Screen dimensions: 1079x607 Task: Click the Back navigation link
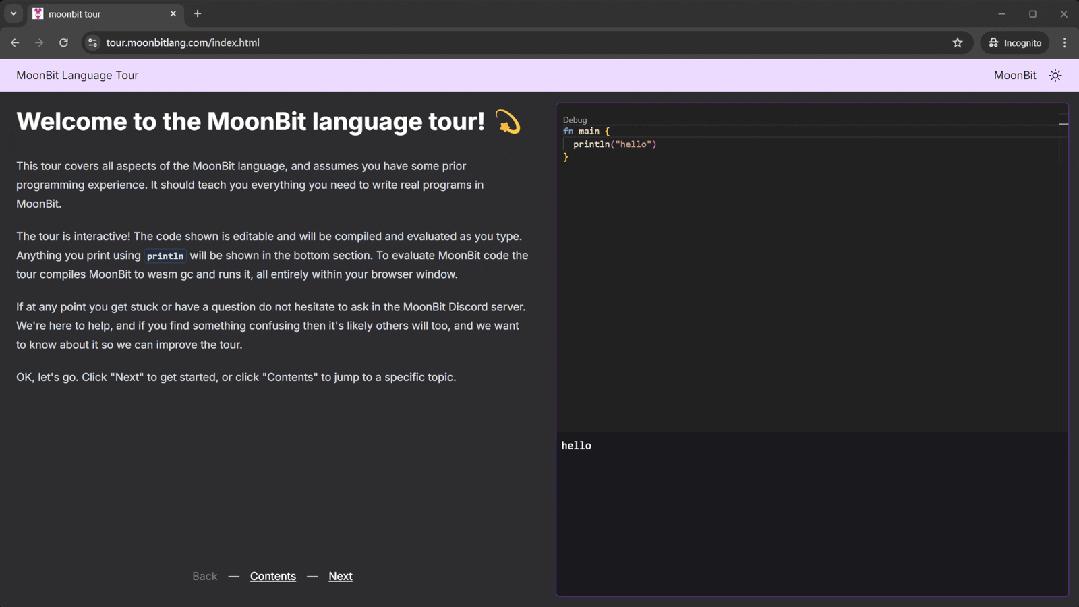[204, 576]
